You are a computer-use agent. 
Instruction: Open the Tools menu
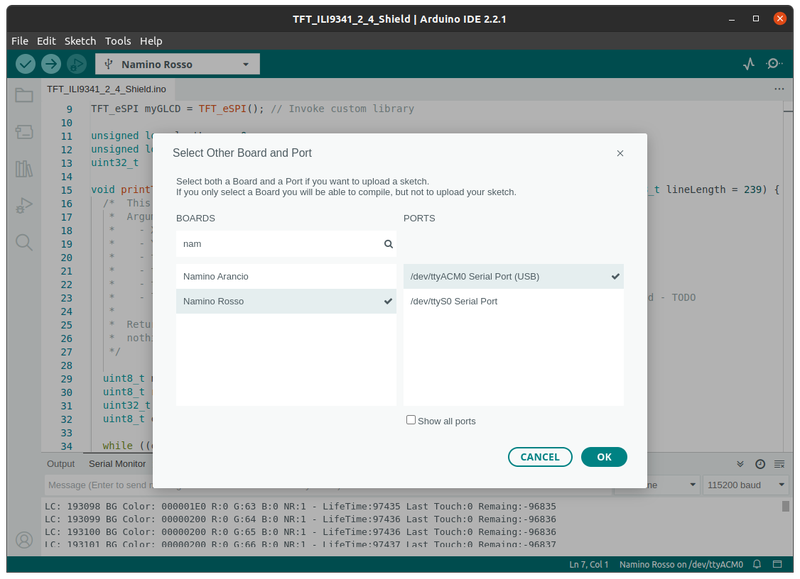pos(118,41)
